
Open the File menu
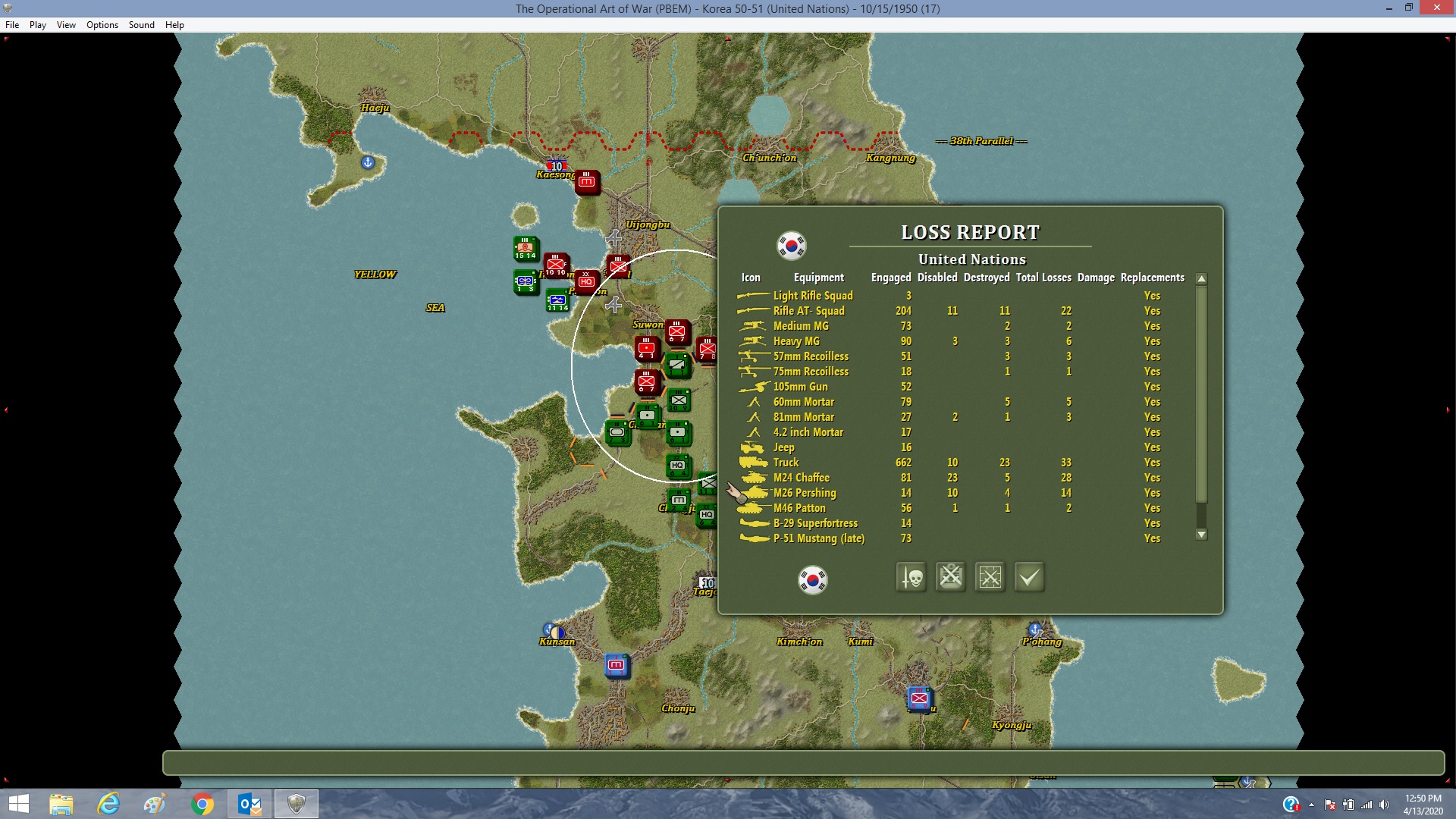point(12,24)
